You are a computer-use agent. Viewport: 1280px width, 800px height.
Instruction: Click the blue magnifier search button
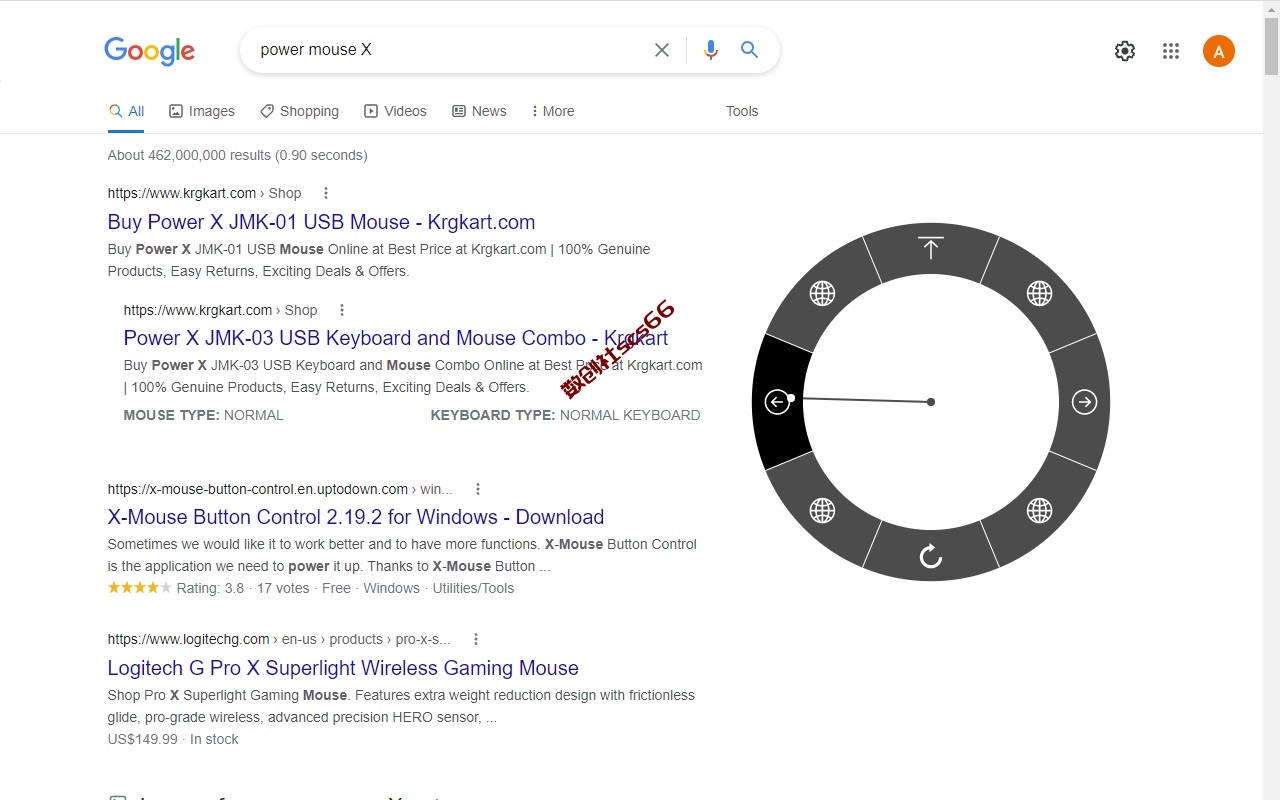tap(749, 50)
